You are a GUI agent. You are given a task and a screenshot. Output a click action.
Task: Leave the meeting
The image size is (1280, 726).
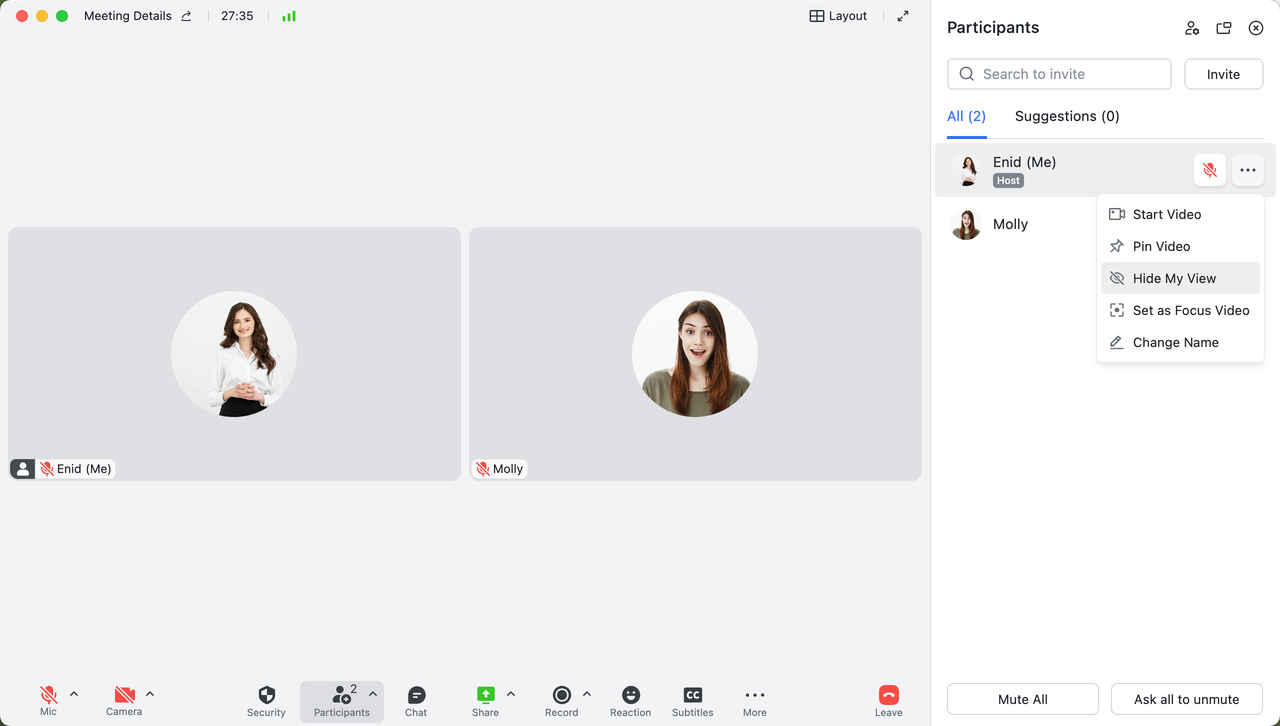(888, 699)
